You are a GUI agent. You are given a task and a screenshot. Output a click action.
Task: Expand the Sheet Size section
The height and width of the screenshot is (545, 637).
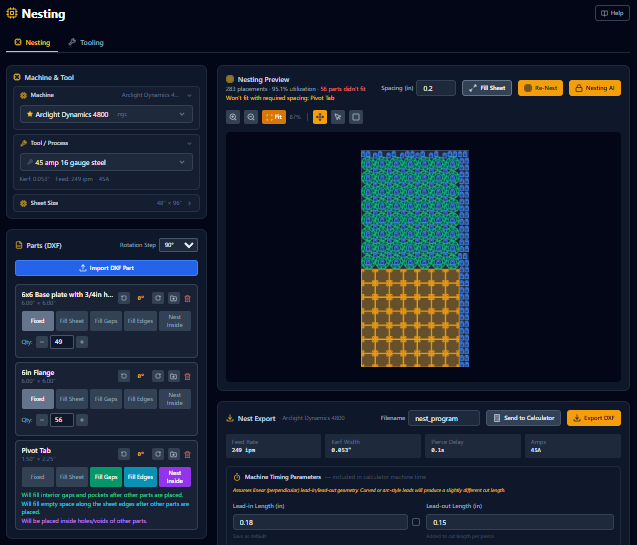tap(106, 203)
